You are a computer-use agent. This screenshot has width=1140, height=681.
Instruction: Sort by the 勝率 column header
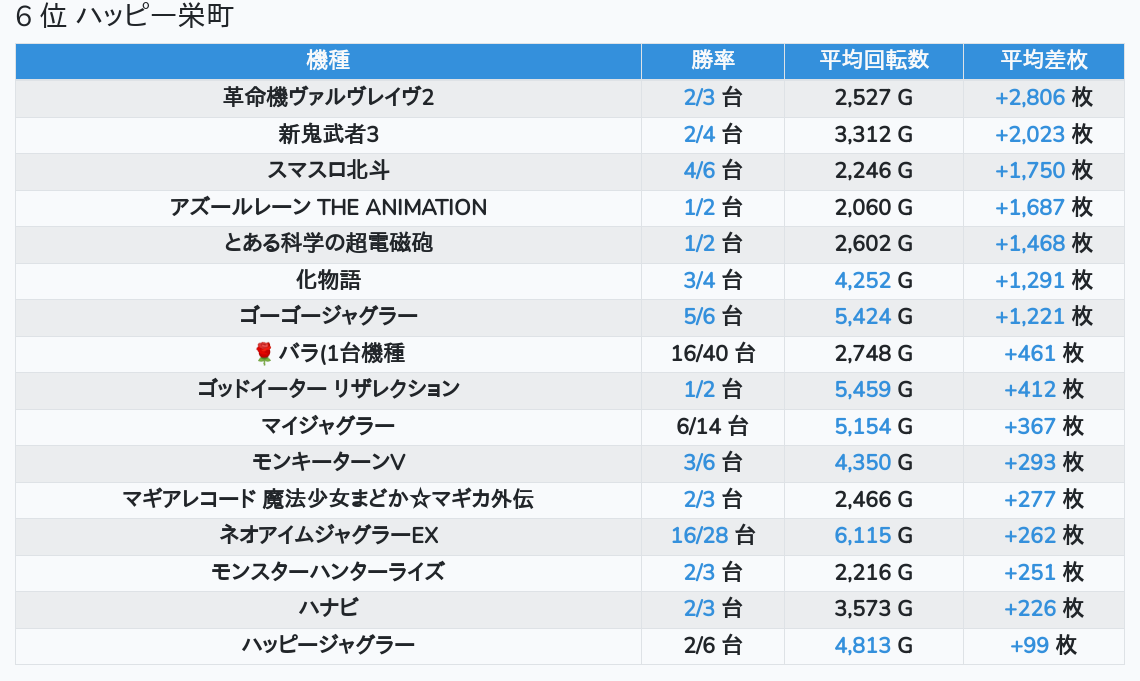[x=712, y=60]
